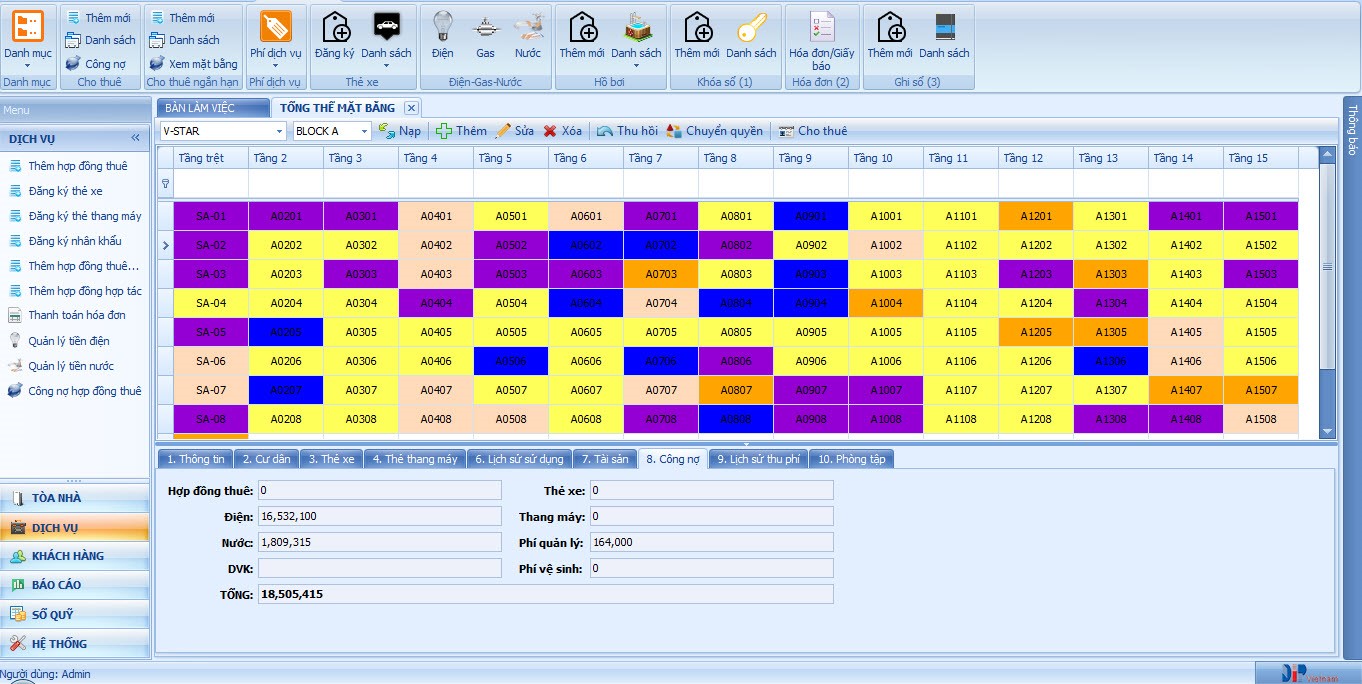Select the 2. Cư dân tab

point(266,459)
